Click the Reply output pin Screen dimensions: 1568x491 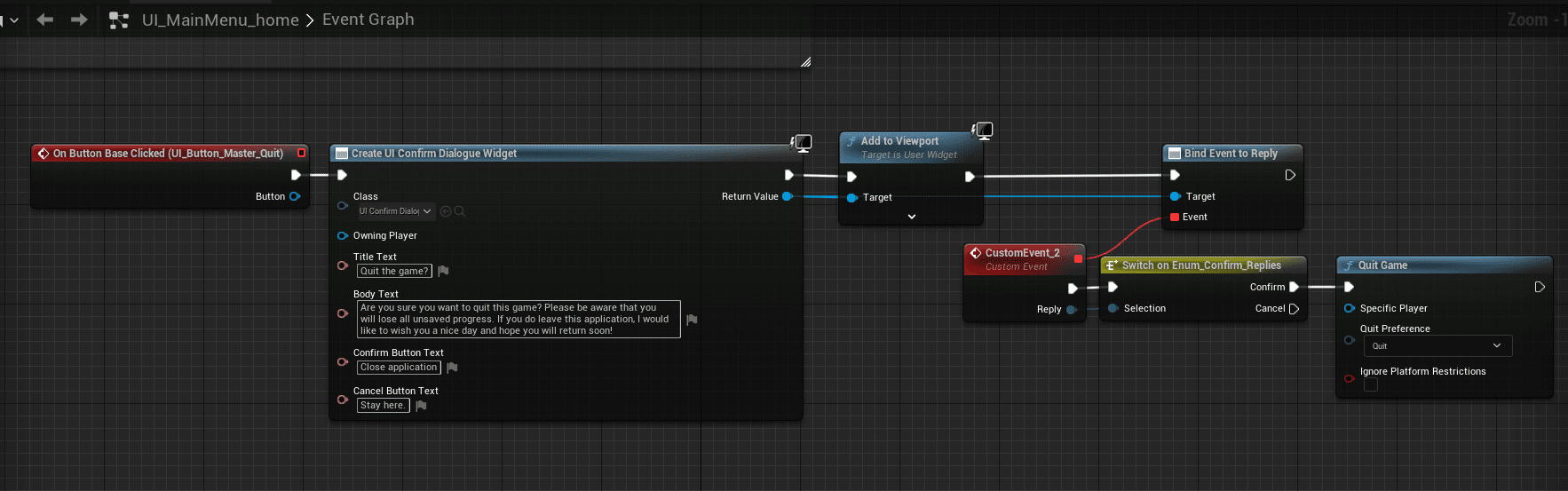1072,310
